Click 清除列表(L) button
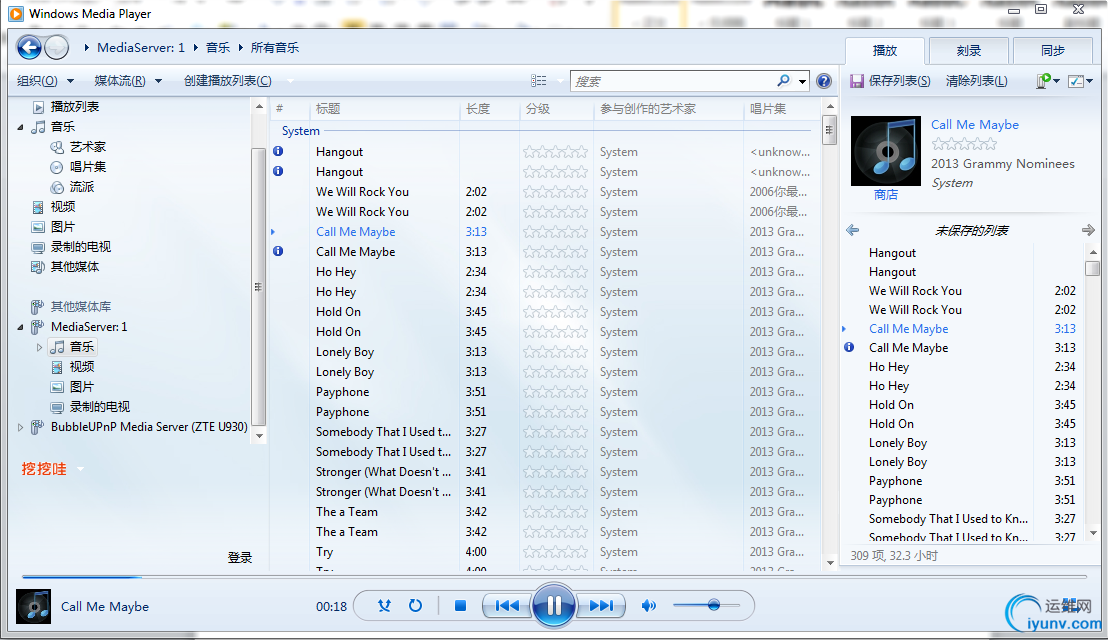The image size is (1108, 640). 977,81
